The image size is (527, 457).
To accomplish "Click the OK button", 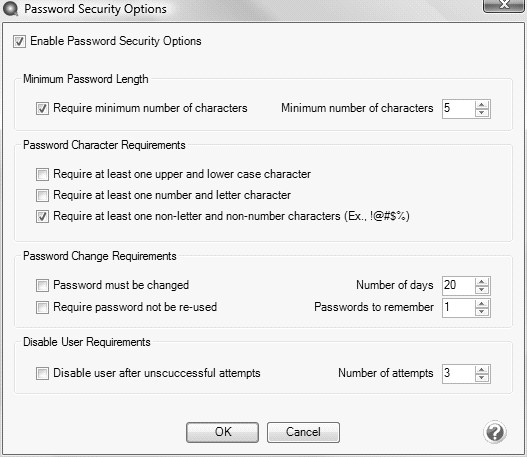I will click(x=222, y=432).
